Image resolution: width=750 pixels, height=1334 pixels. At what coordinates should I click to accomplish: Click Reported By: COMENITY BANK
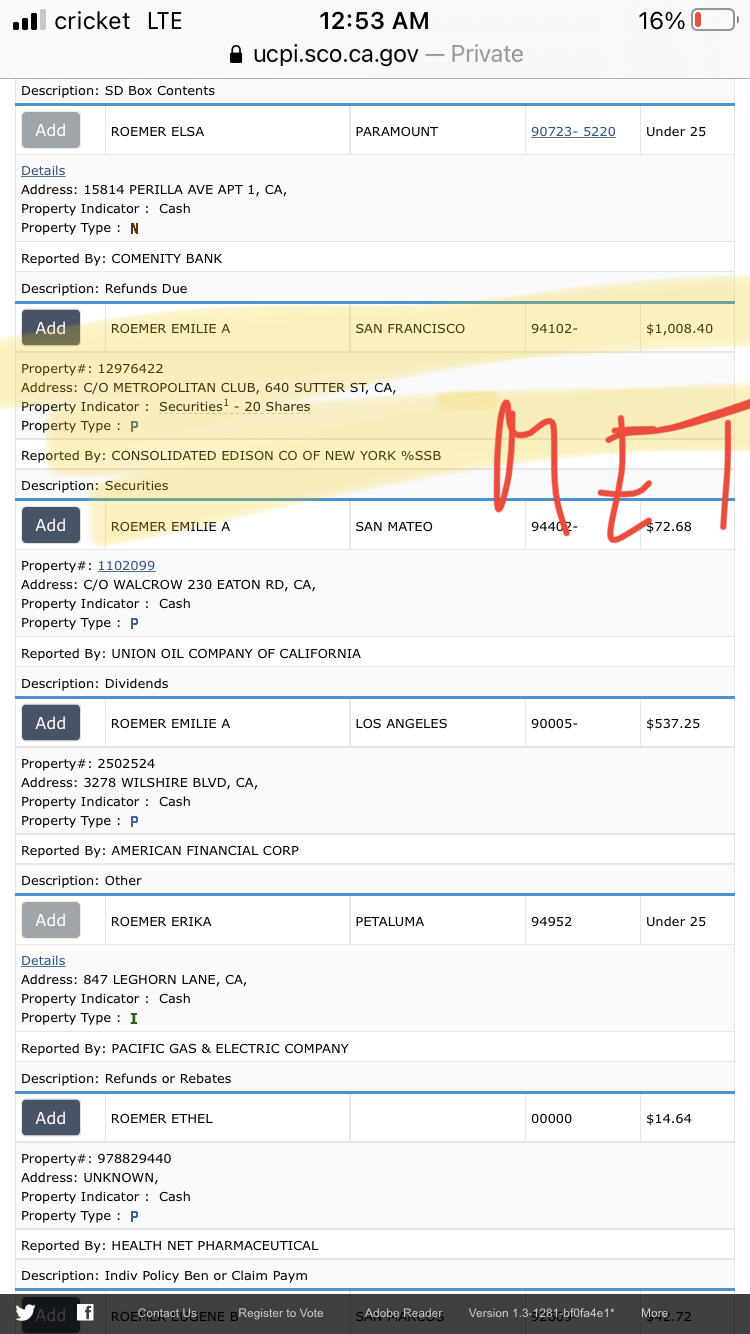pyautogui.click(x=122, y=259)
